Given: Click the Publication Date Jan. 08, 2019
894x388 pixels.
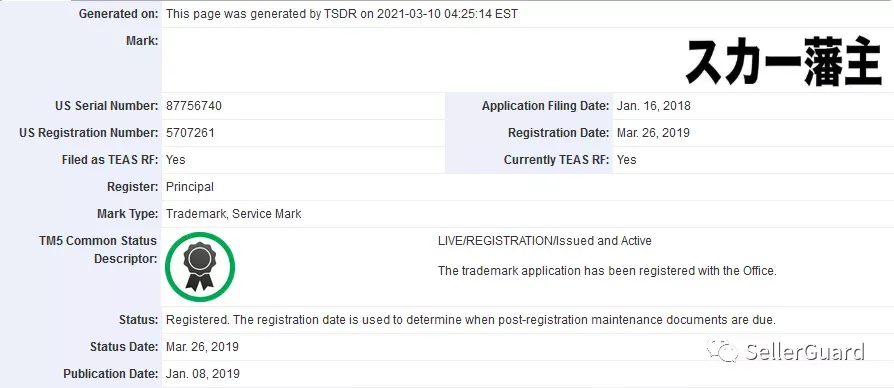Looking at the screenshot, I should (203, 374).
